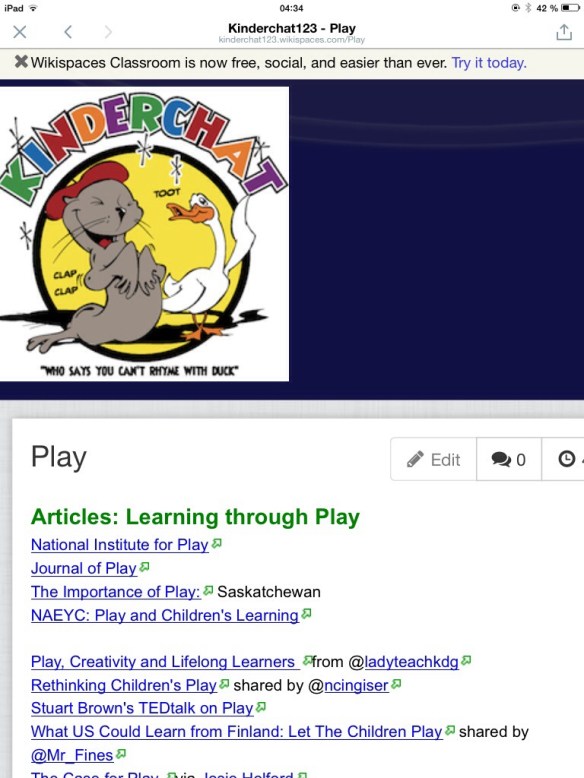Screen dimensions: 584x778
Task: Go back with the left arrow icon
Action: [68, 32]
